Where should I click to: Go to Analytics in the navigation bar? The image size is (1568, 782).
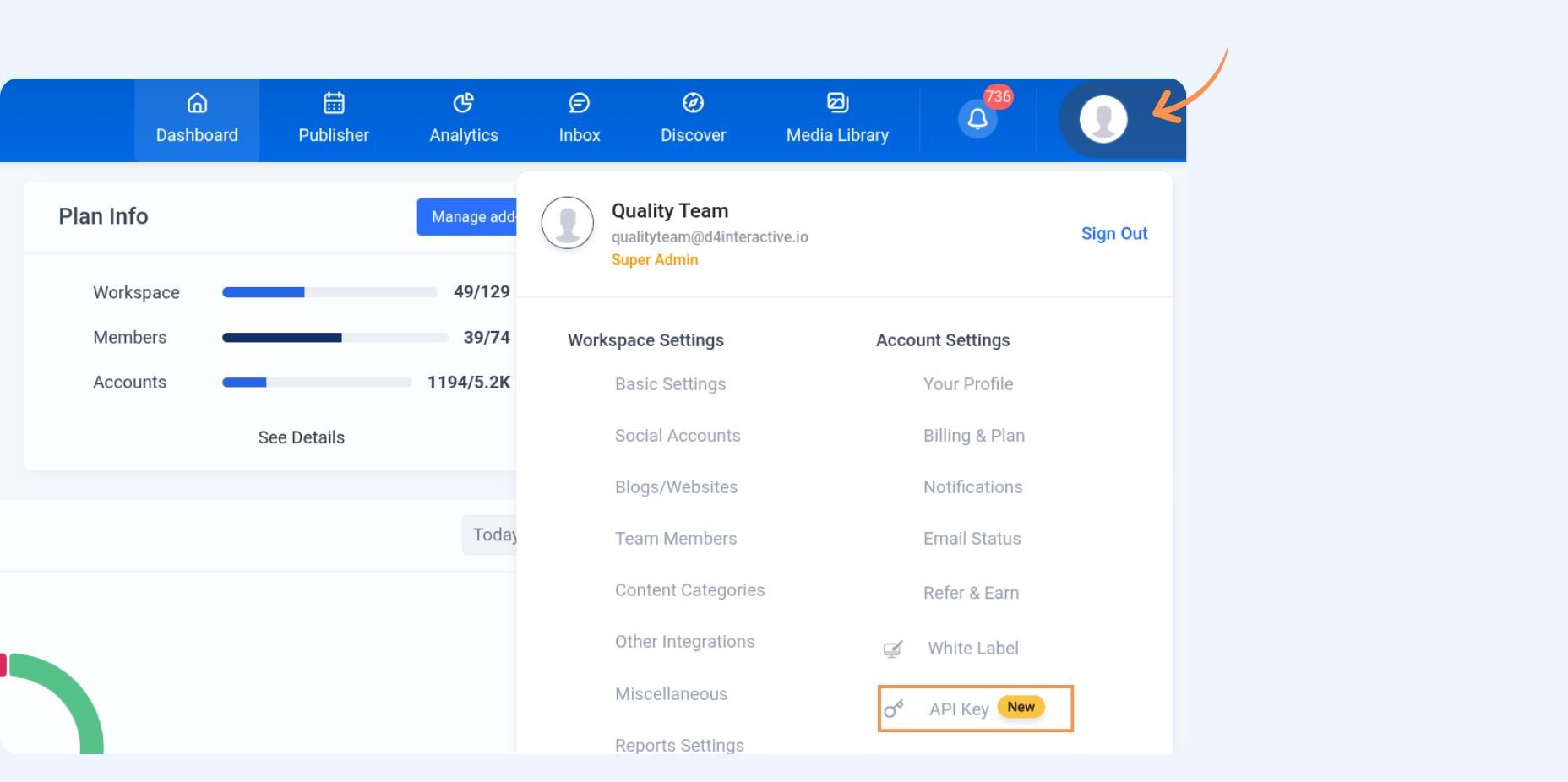[463, 119]
